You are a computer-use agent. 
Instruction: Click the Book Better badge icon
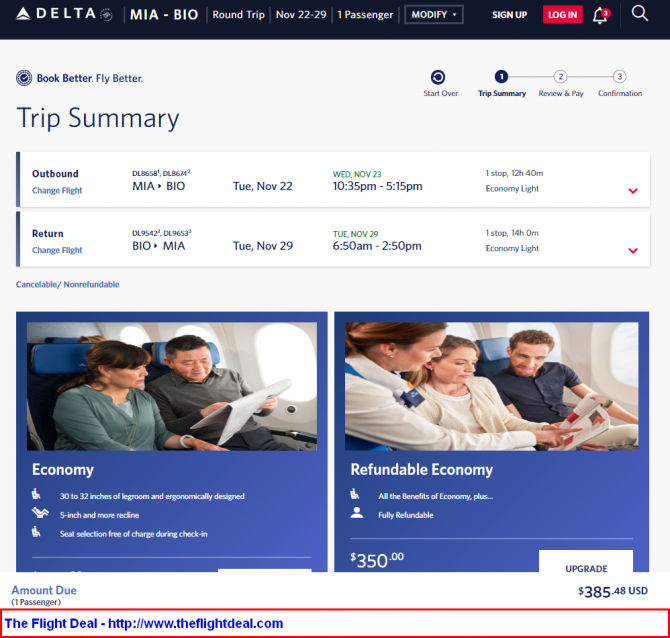tap(24, 78)
